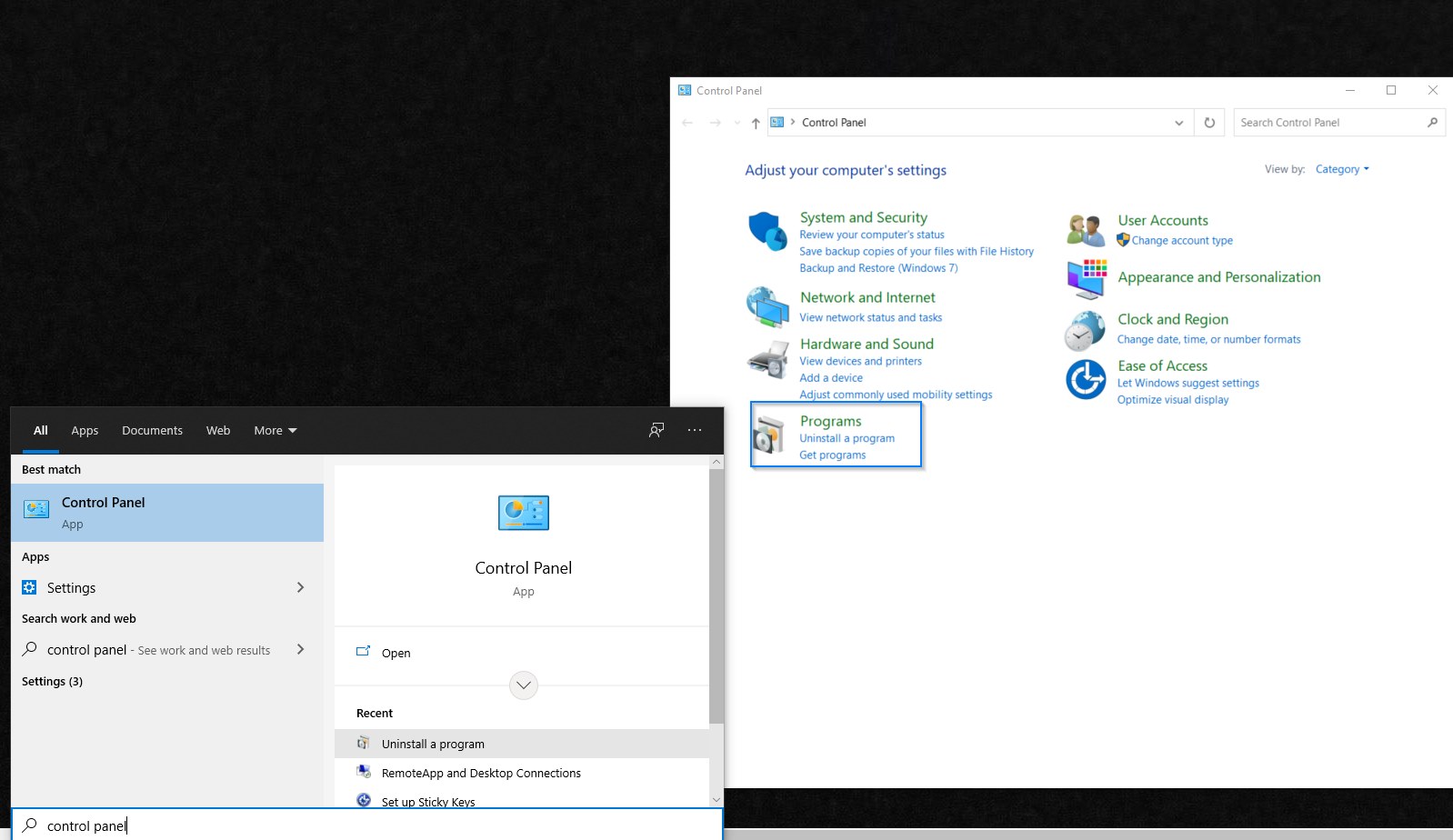Open search panel three-dot options
1453x840 pixels.
695,430
